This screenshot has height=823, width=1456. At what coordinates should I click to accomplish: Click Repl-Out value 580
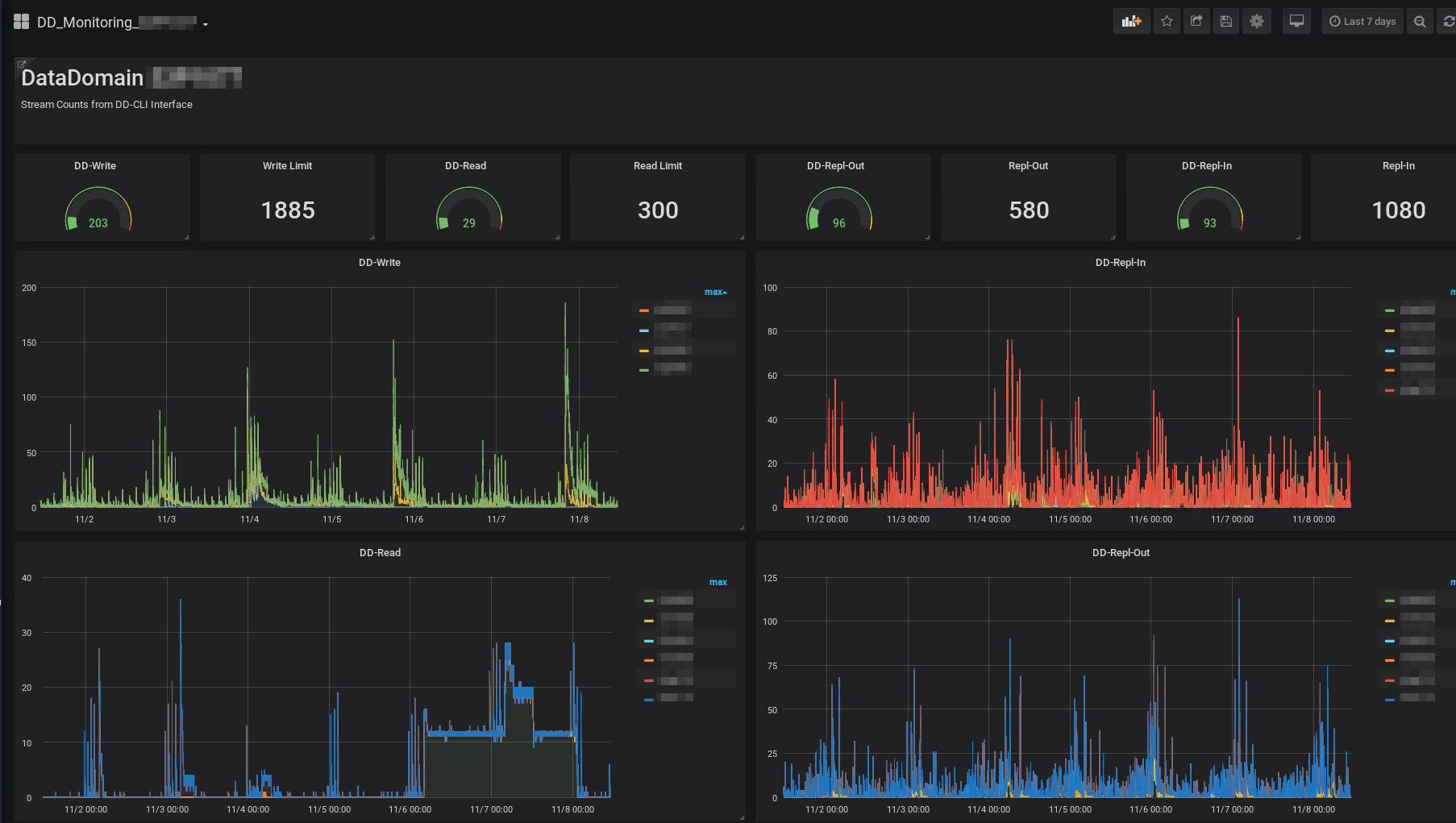coord(1029,210)
